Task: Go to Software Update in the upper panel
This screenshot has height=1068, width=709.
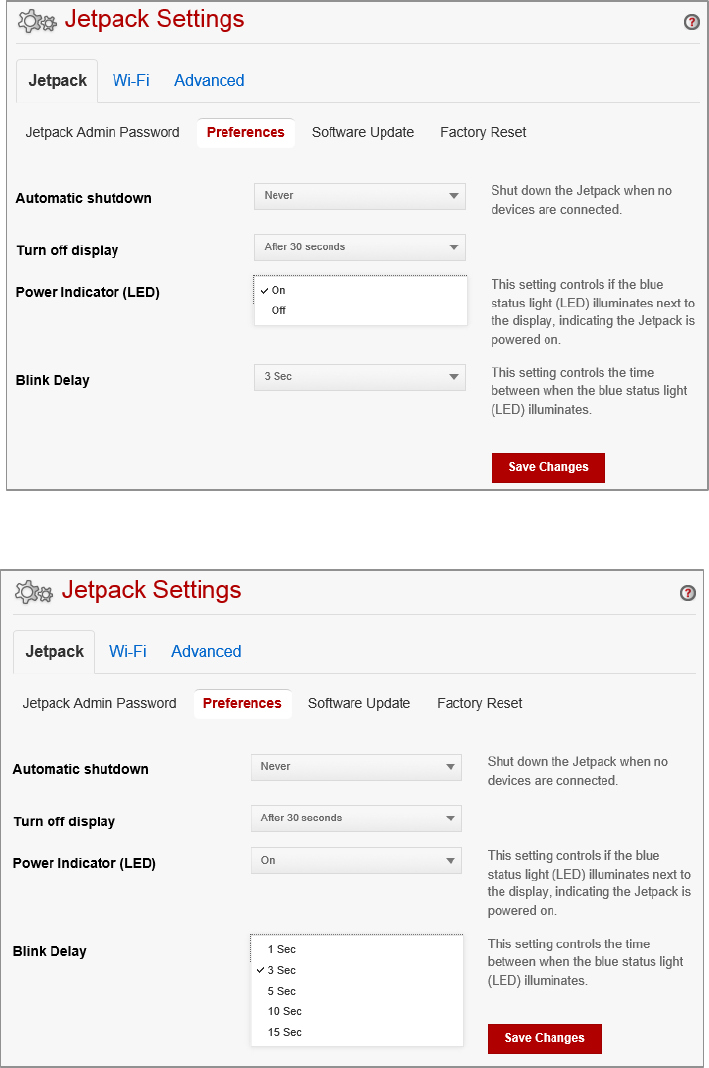Action: pos(363,132)
